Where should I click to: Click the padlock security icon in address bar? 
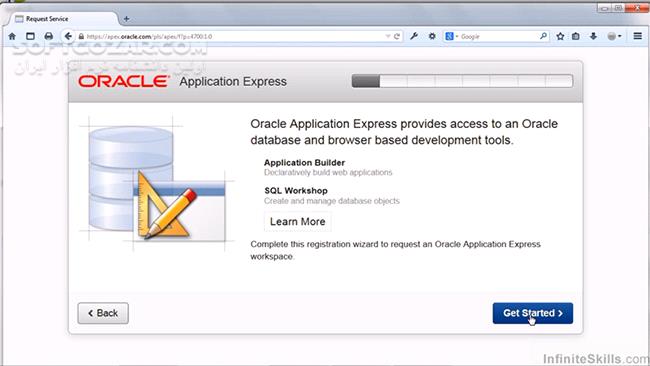tap(81, 36)
